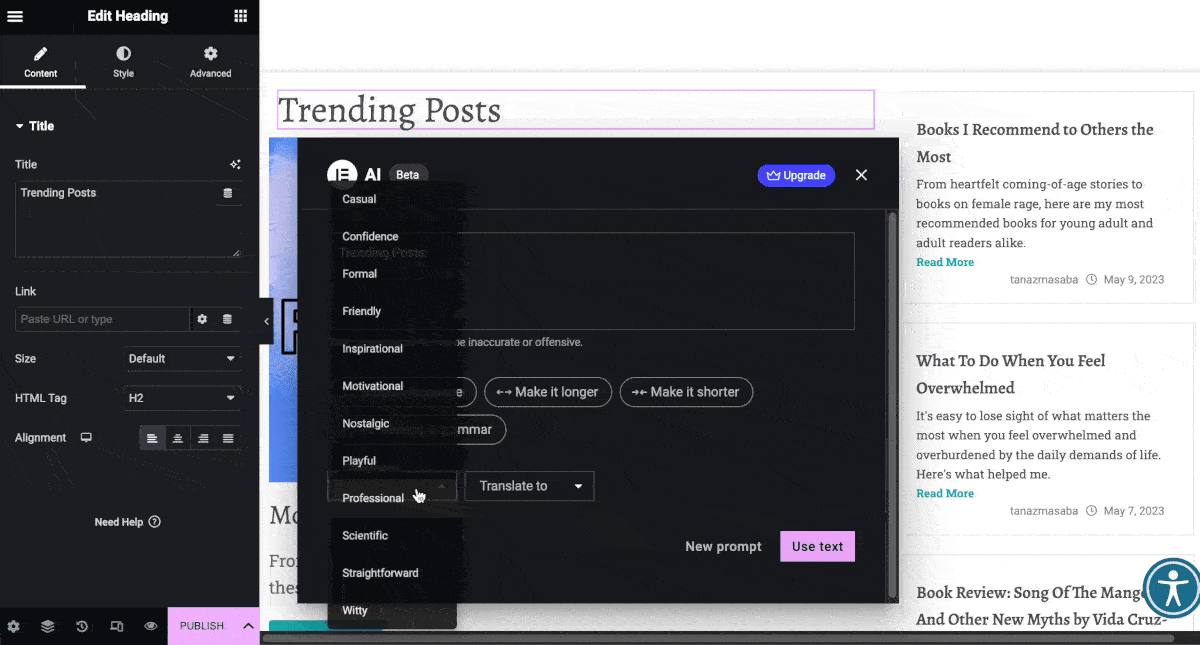
Task: Click the accessibility icon on the page
Action: click(x=1172, y=587)
